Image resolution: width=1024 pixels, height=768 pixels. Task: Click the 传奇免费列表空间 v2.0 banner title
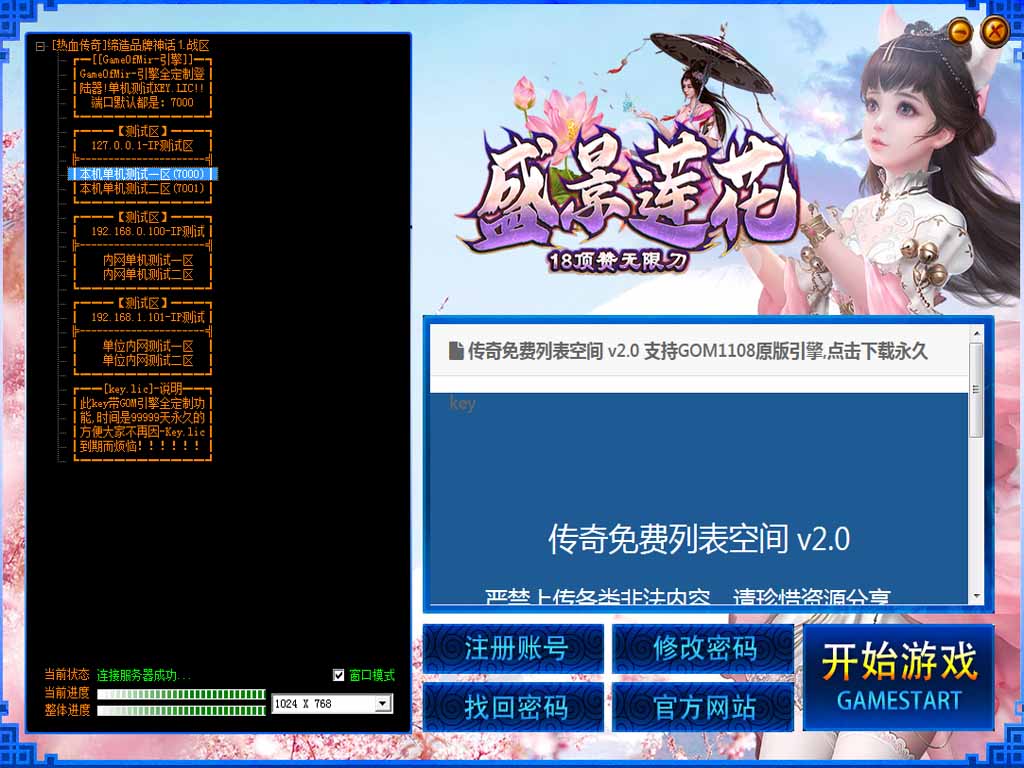click(x=699, y=540)
